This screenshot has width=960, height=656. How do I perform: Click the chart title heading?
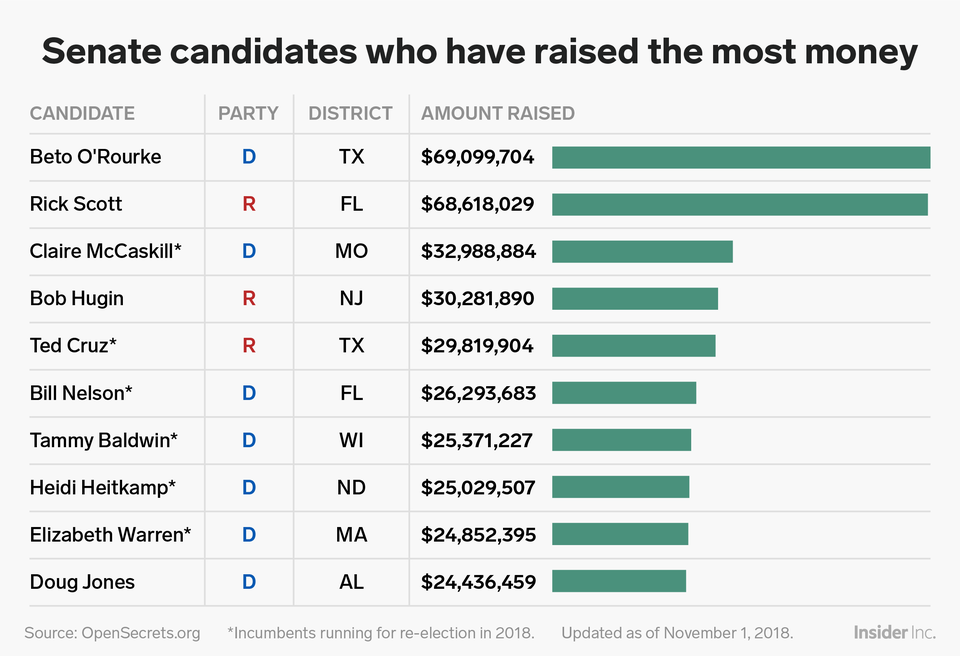(x=480, y=52)
